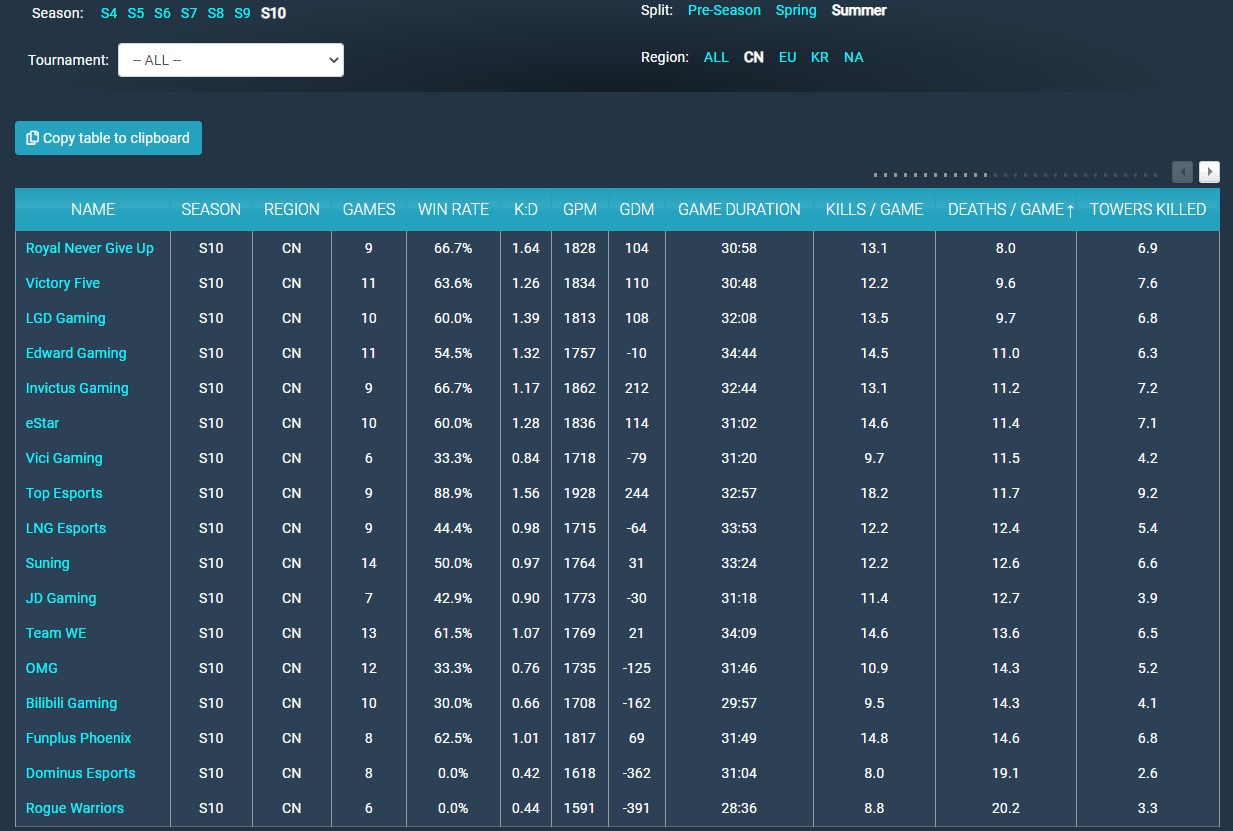Reverse DEATHS / GAME sort order
Image resolution: width=1233 pixels, height=831 pixels.
pos(1006,209)
